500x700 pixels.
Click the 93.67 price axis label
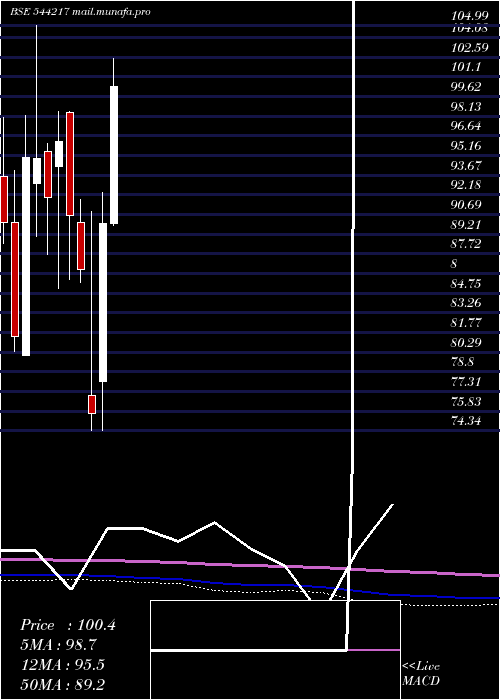click(466, 165)
